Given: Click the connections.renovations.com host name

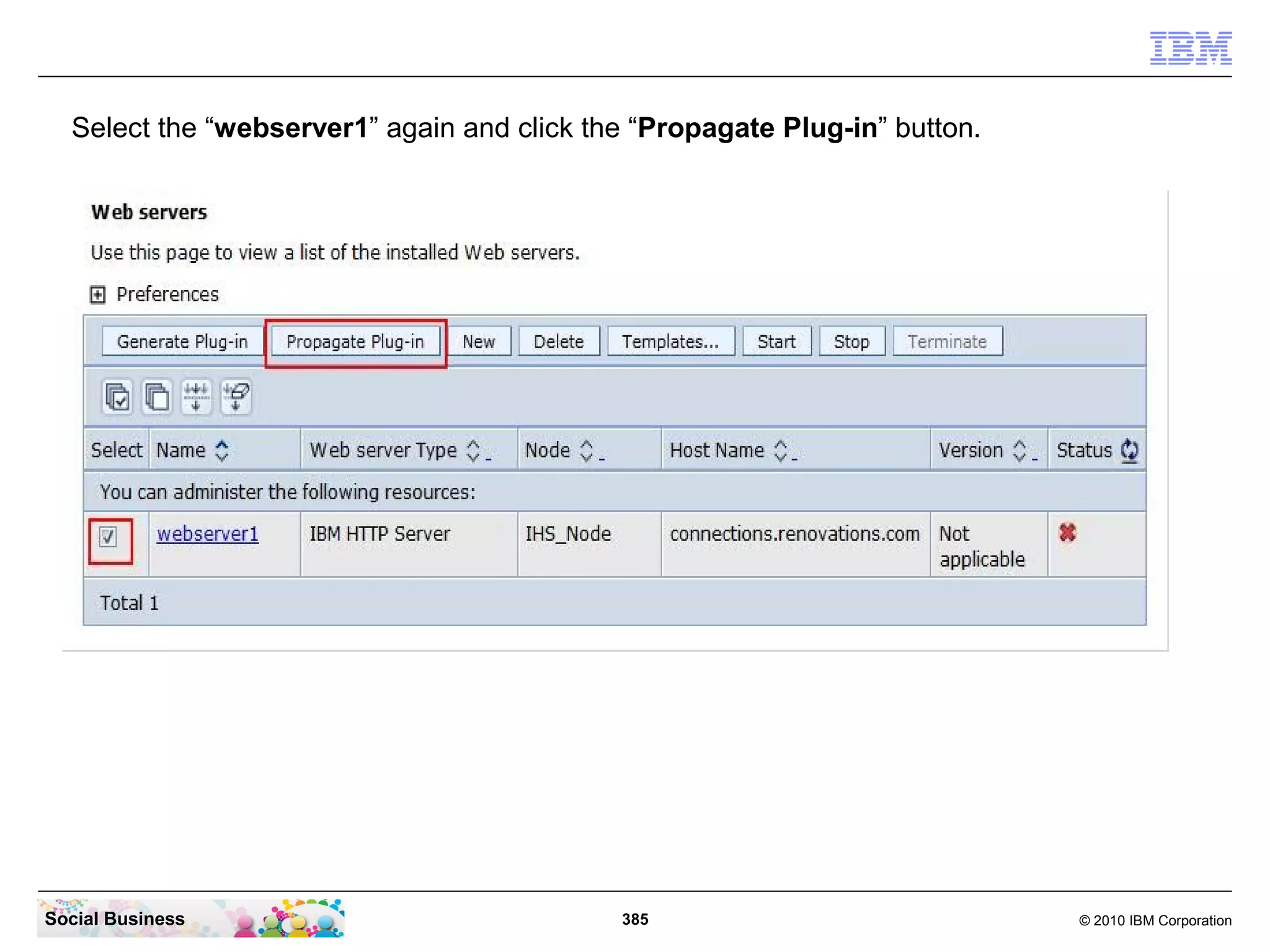Looking at the screenshot, I should click(x=795, y=534).
